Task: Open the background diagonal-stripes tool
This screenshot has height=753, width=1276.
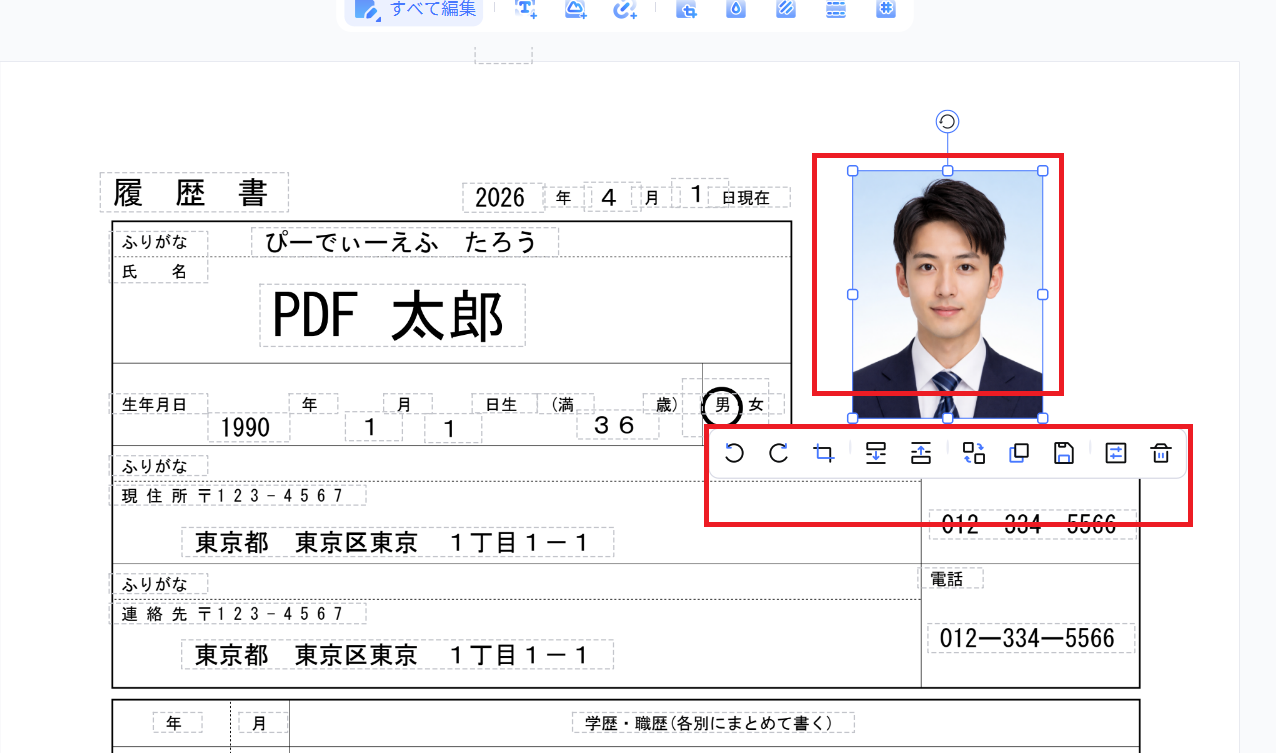Action: coord(786,9)
